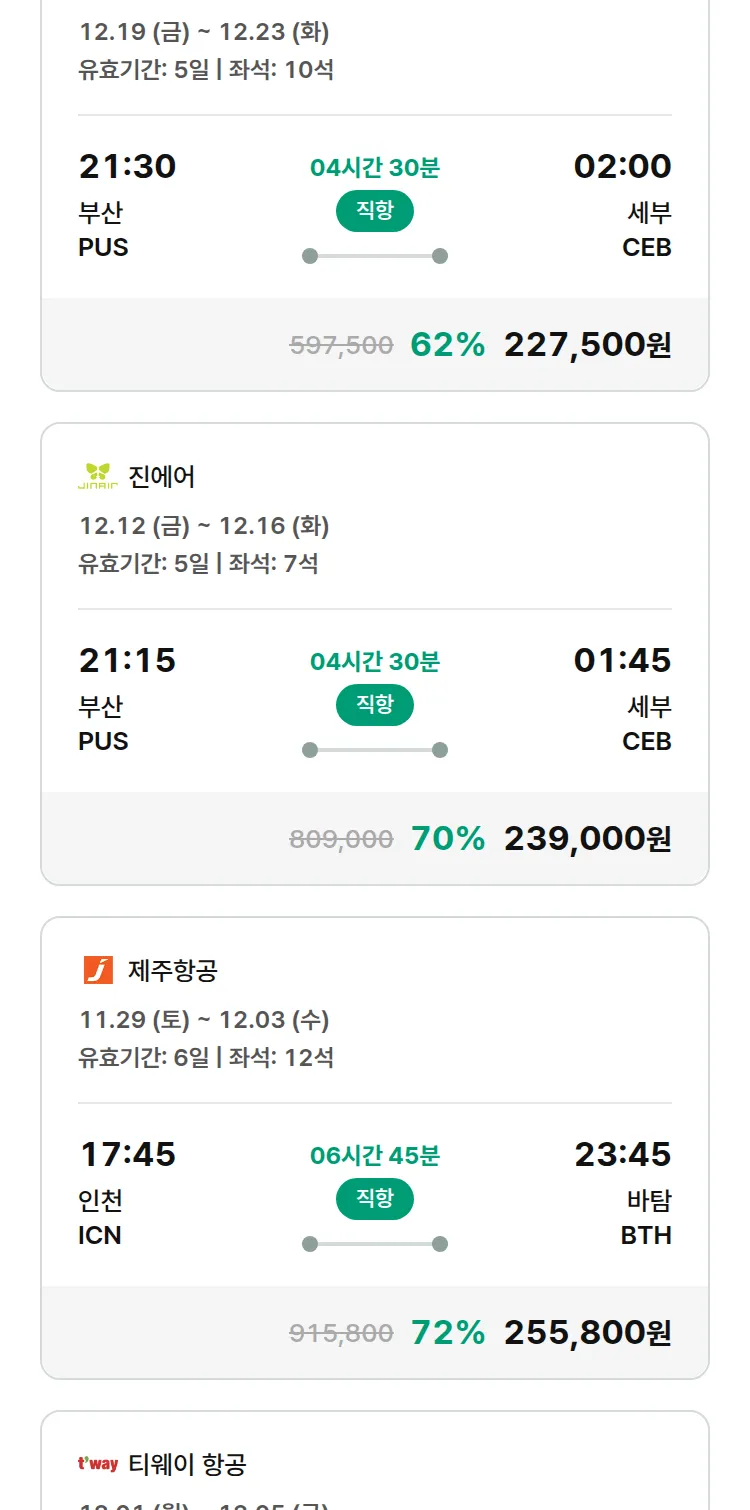This screenshot has height=1510, width=750.
Task: Click the 11.29 (토) ~ 12.03 (수) dates
Action: 204,1020
